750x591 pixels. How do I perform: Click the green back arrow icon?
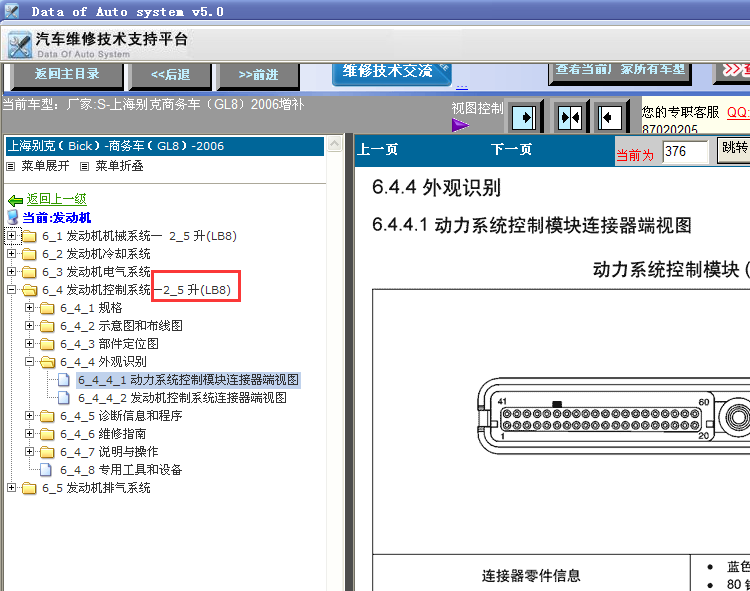coord(15,200)
